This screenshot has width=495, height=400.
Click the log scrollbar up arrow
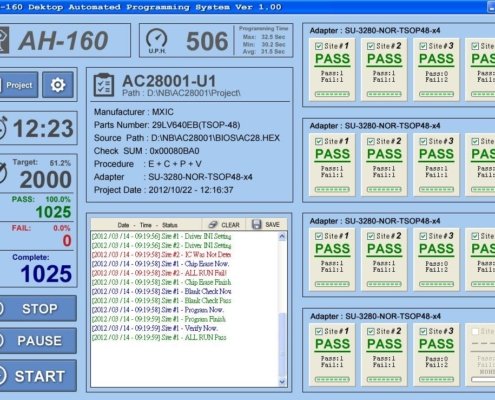(282, 237)
